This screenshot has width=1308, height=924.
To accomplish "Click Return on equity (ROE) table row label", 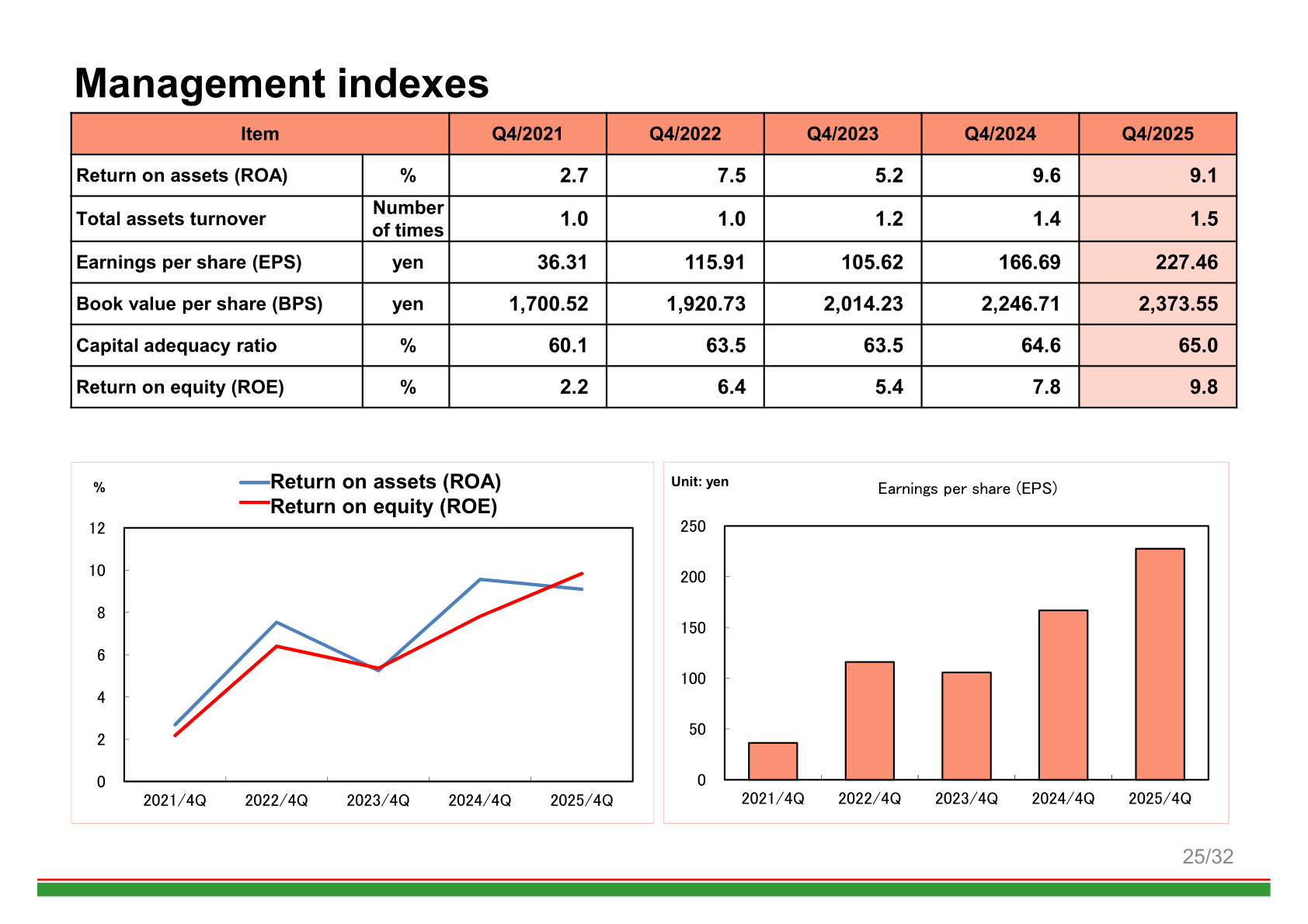I will coord(180,387).
